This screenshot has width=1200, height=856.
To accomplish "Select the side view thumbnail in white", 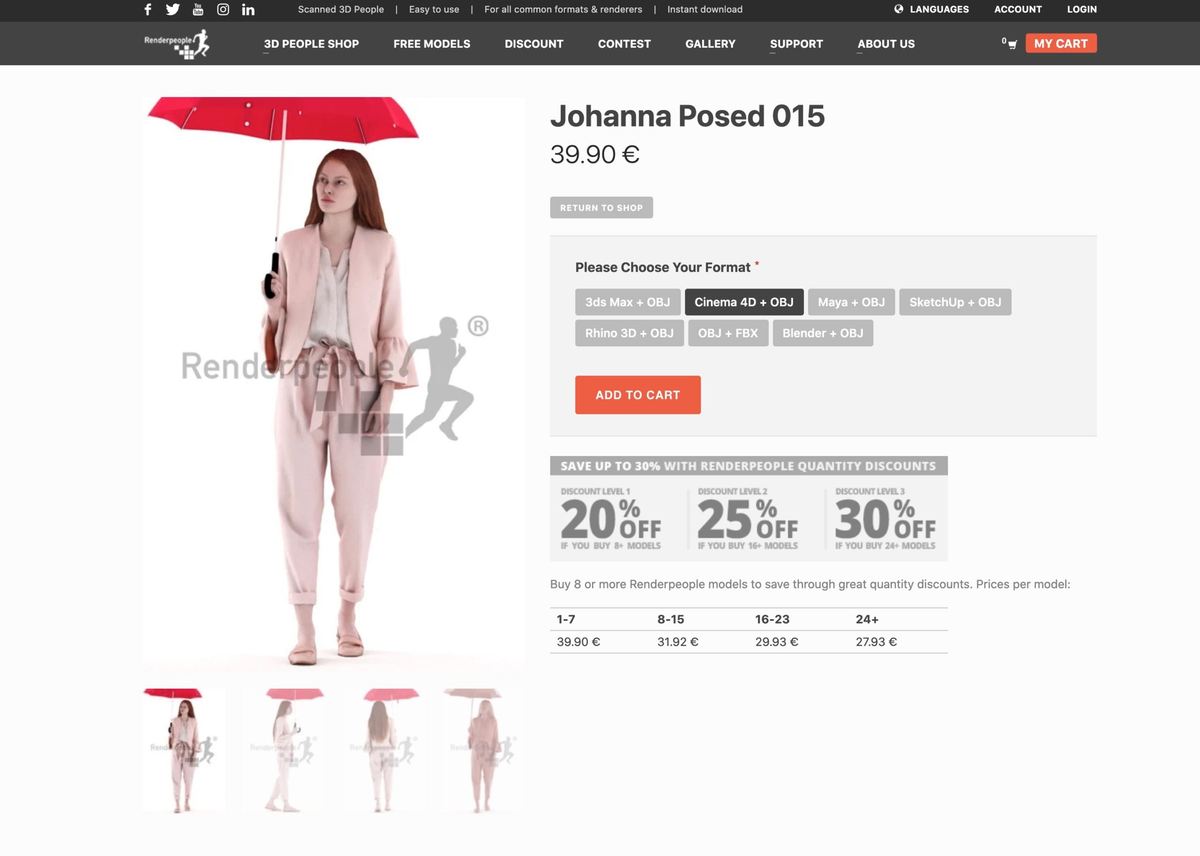I will [284, 750].
